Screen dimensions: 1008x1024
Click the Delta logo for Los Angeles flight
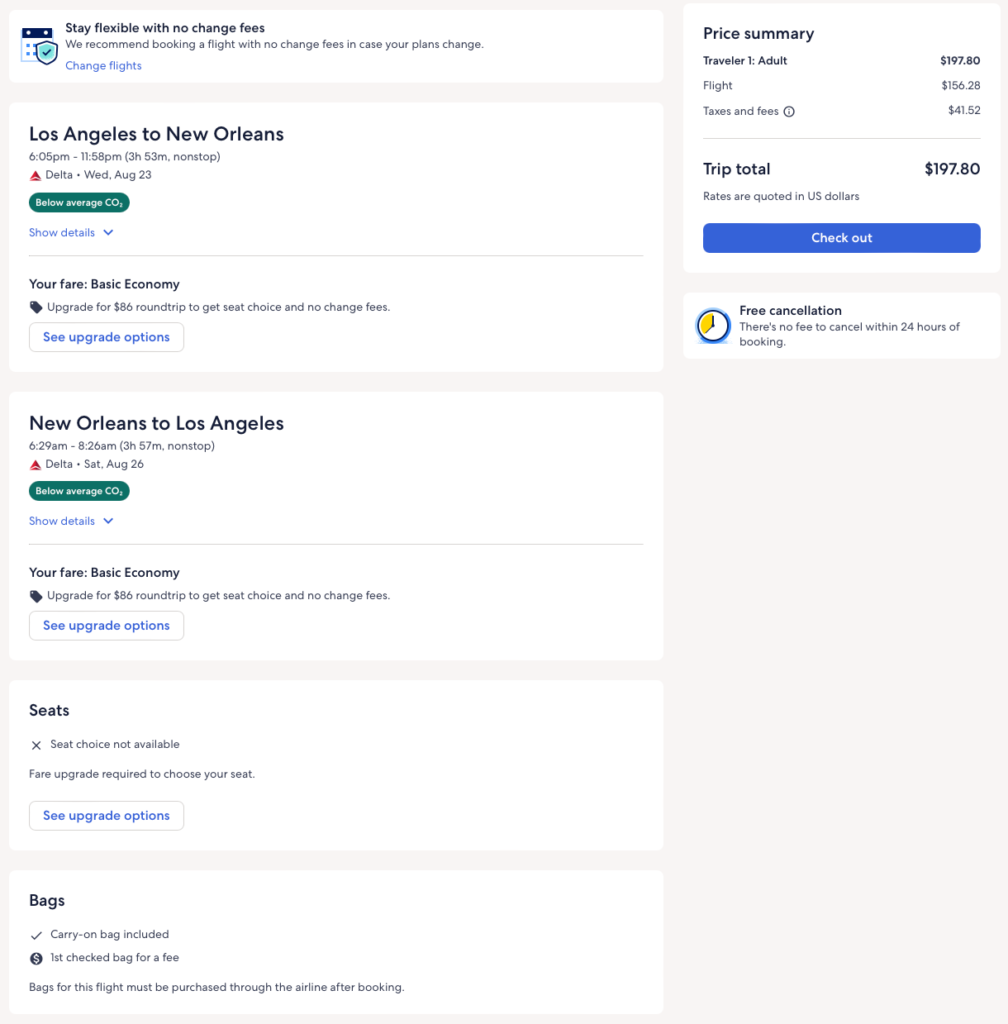pyautogui.click(x=36, y=175)
